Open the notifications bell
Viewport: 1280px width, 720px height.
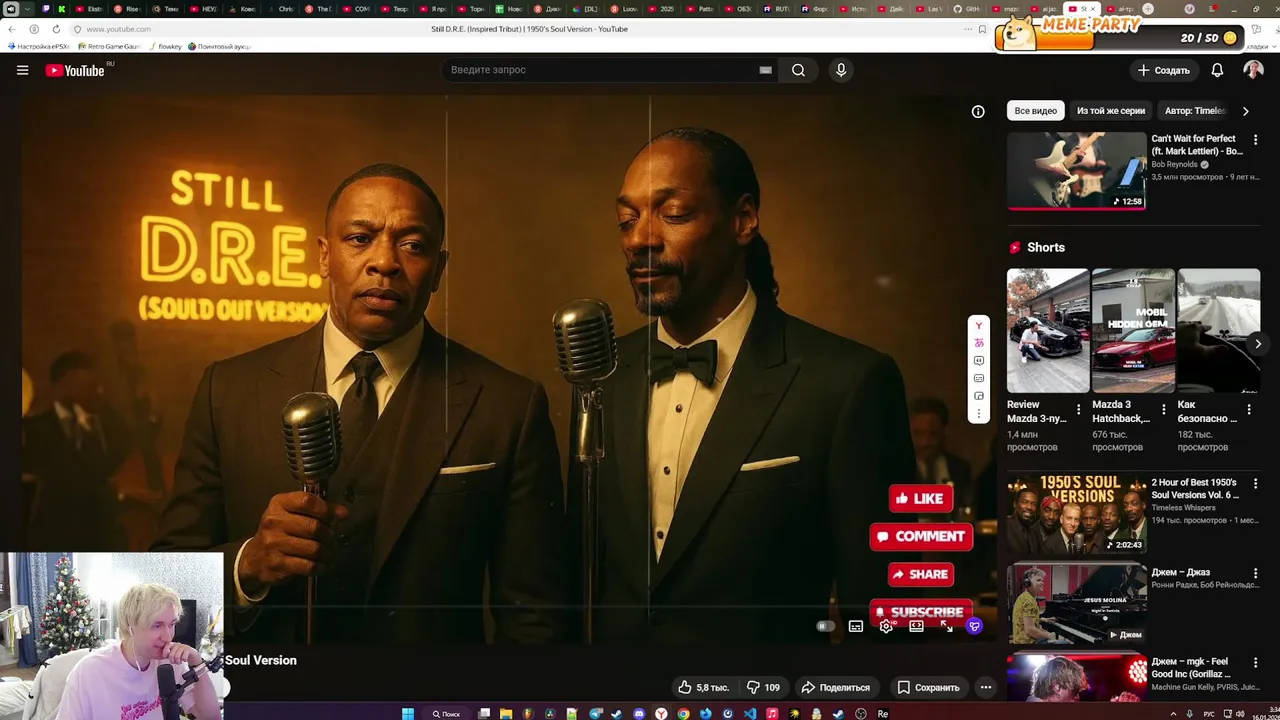pyautogui.click(x=1217, y=70)
